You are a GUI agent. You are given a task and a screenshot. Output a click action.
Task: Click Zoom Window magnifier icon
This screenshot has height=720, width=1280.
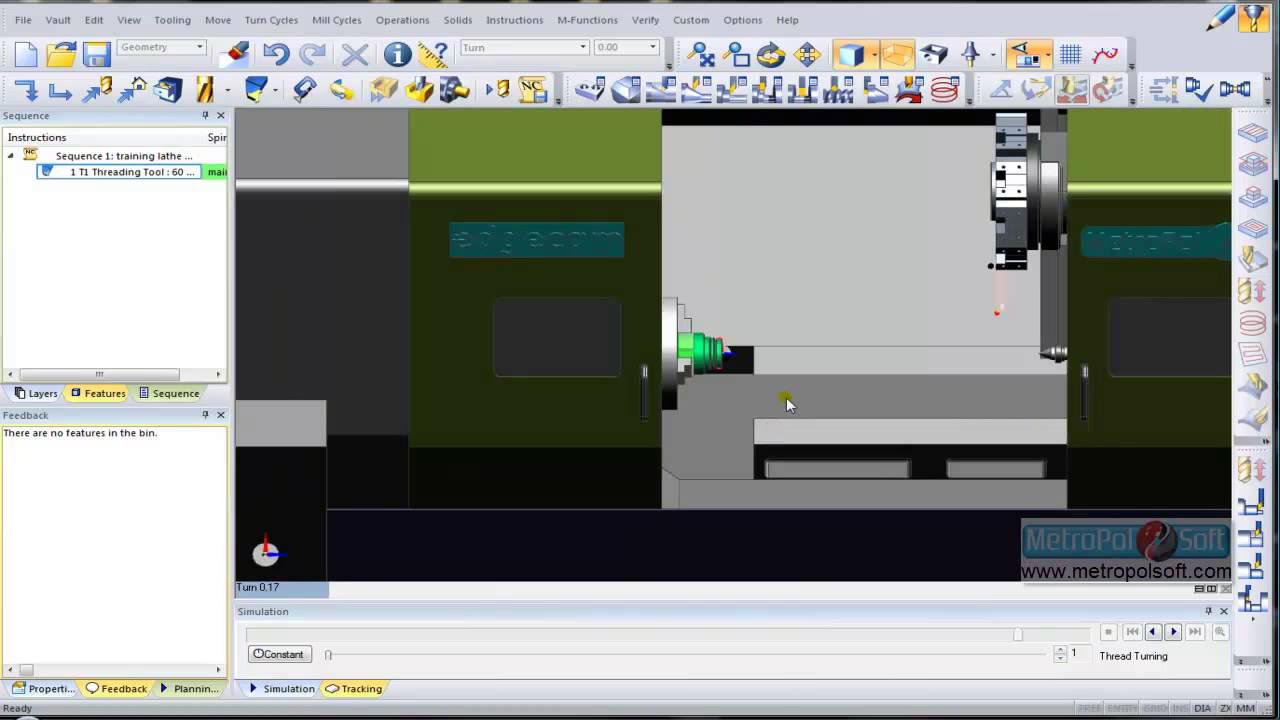736,54
